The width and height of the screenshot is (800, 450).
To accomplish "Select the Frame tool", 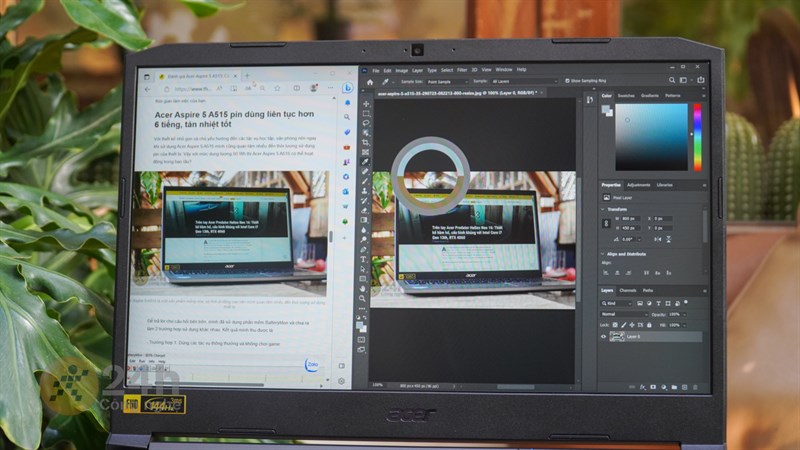I will click(365, 152).
